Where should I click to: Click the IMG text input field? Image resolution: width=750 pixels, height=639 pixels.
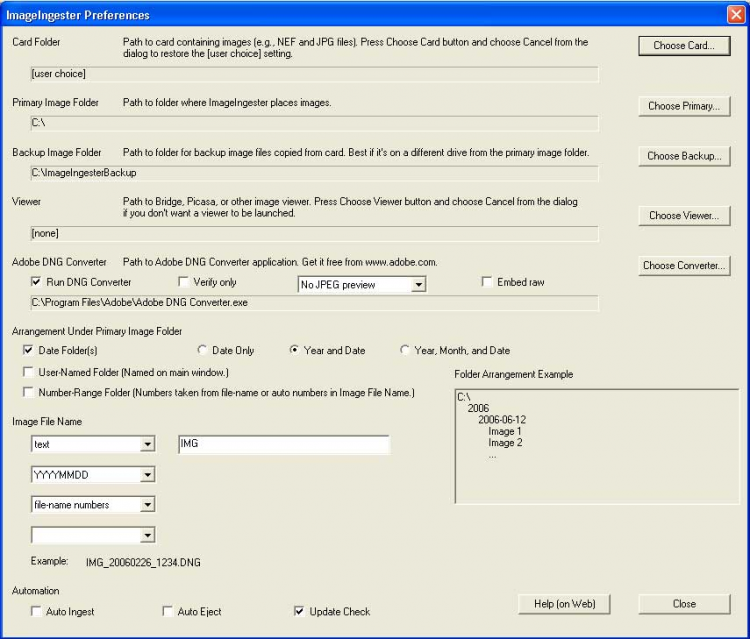pos(284,444)
